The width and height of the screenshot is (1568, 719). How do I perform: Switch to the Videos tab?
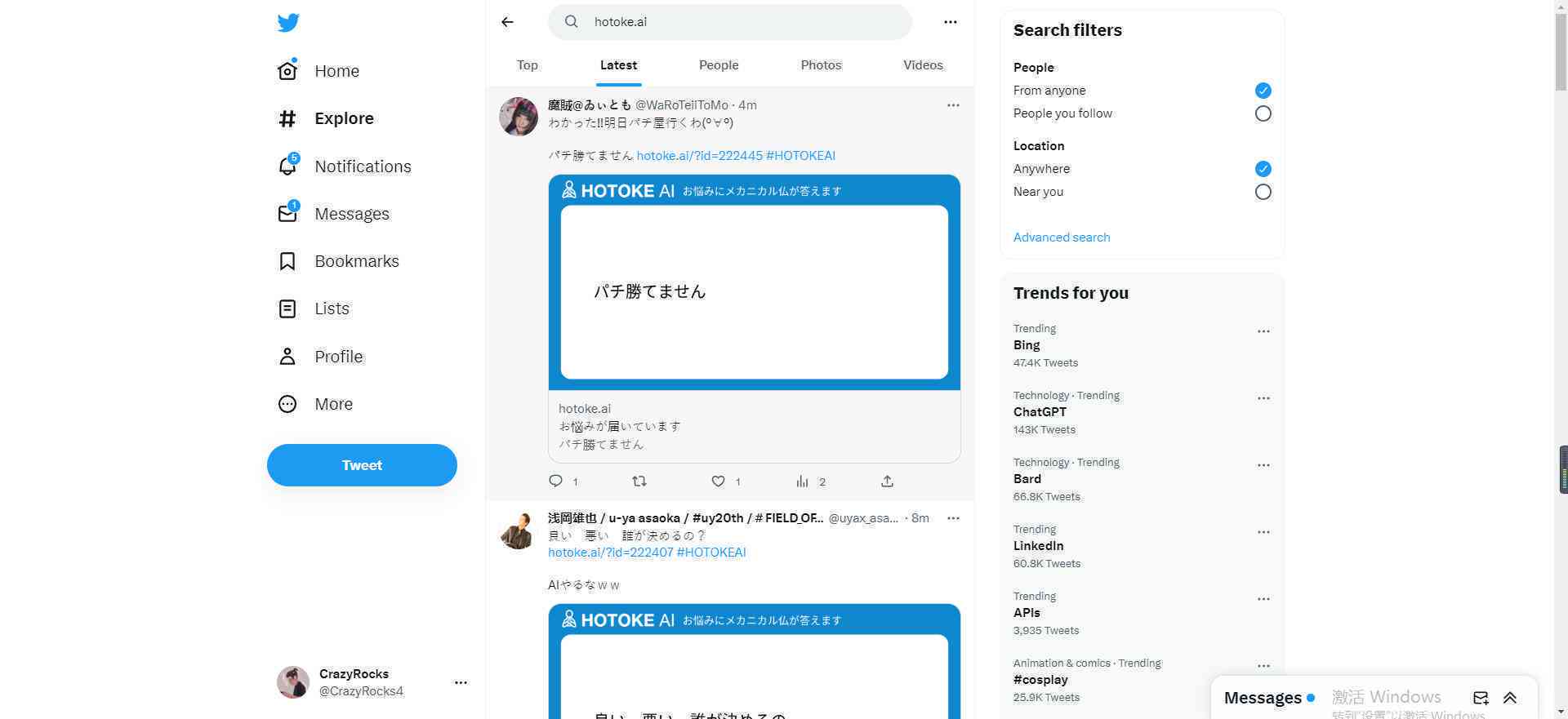tap(923, 65)
